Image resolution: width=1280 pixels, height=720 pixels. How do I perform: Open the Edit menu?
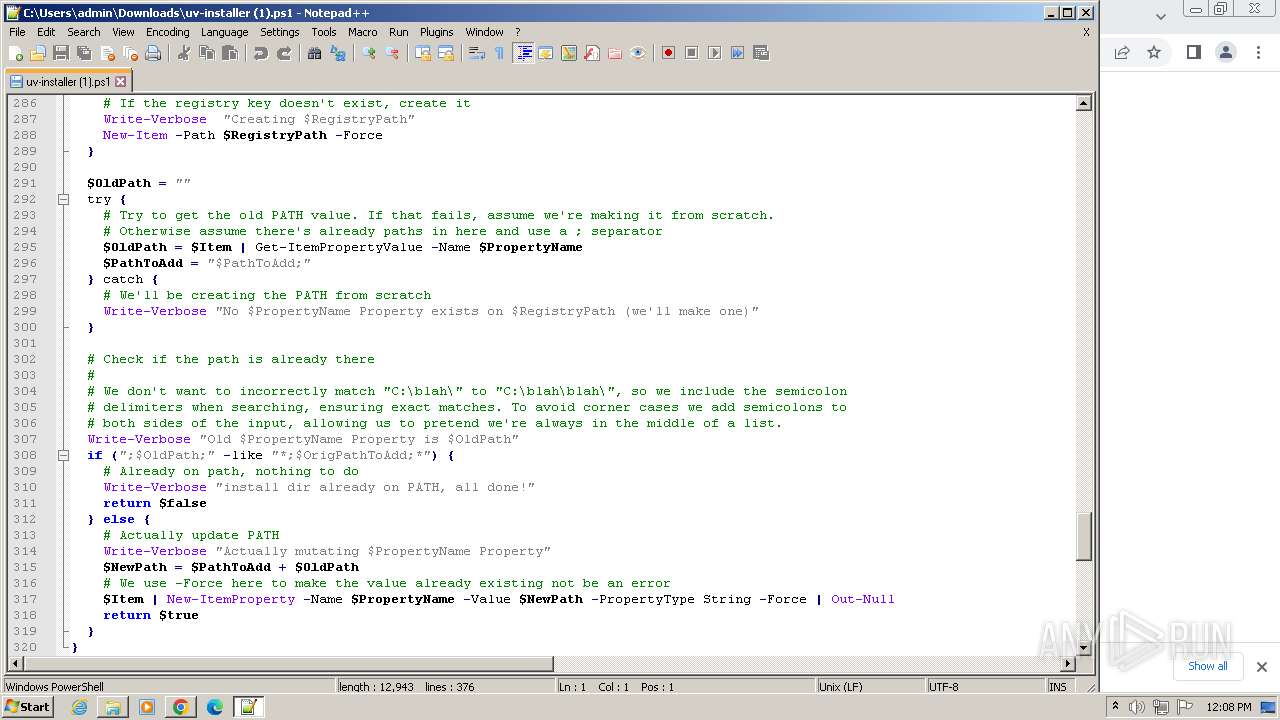pos(46,32)
